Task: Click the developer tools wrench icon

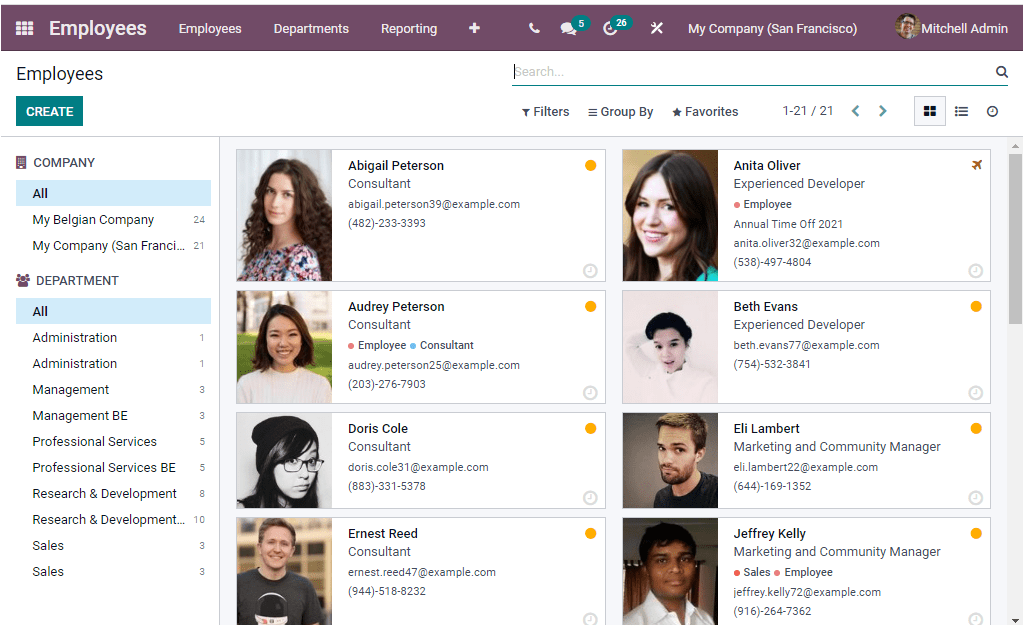Action: pyautogui.click(x=656, y=28)
